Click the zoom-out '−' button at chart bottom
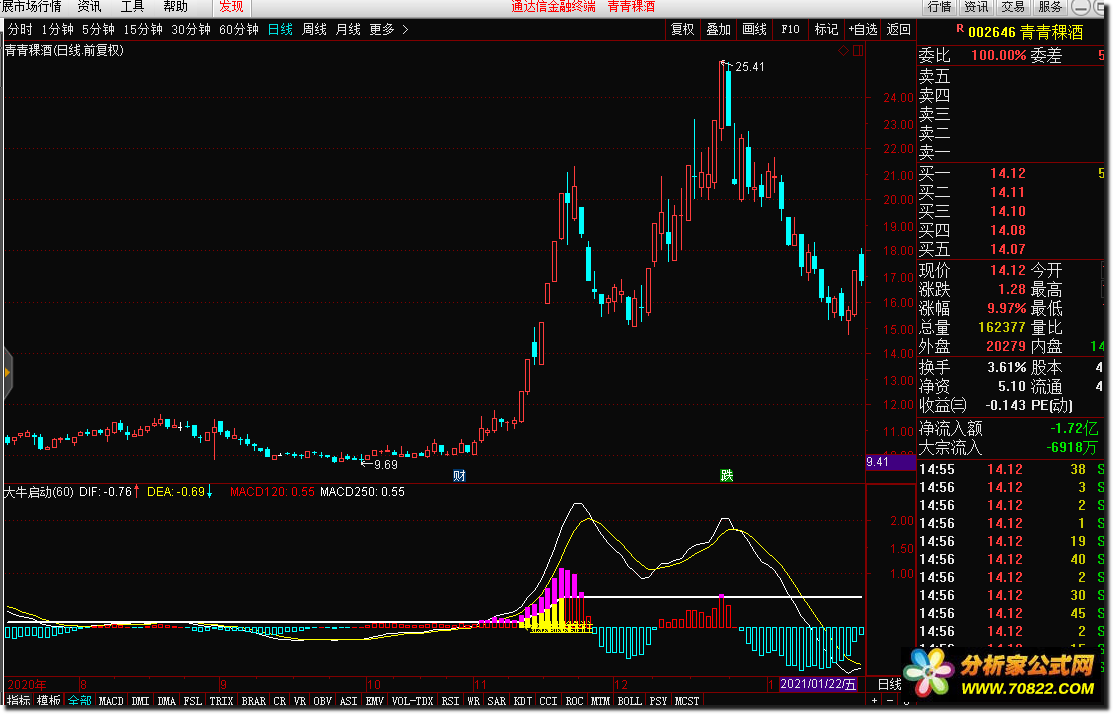Screen dimensions: 1114x714 889,701
